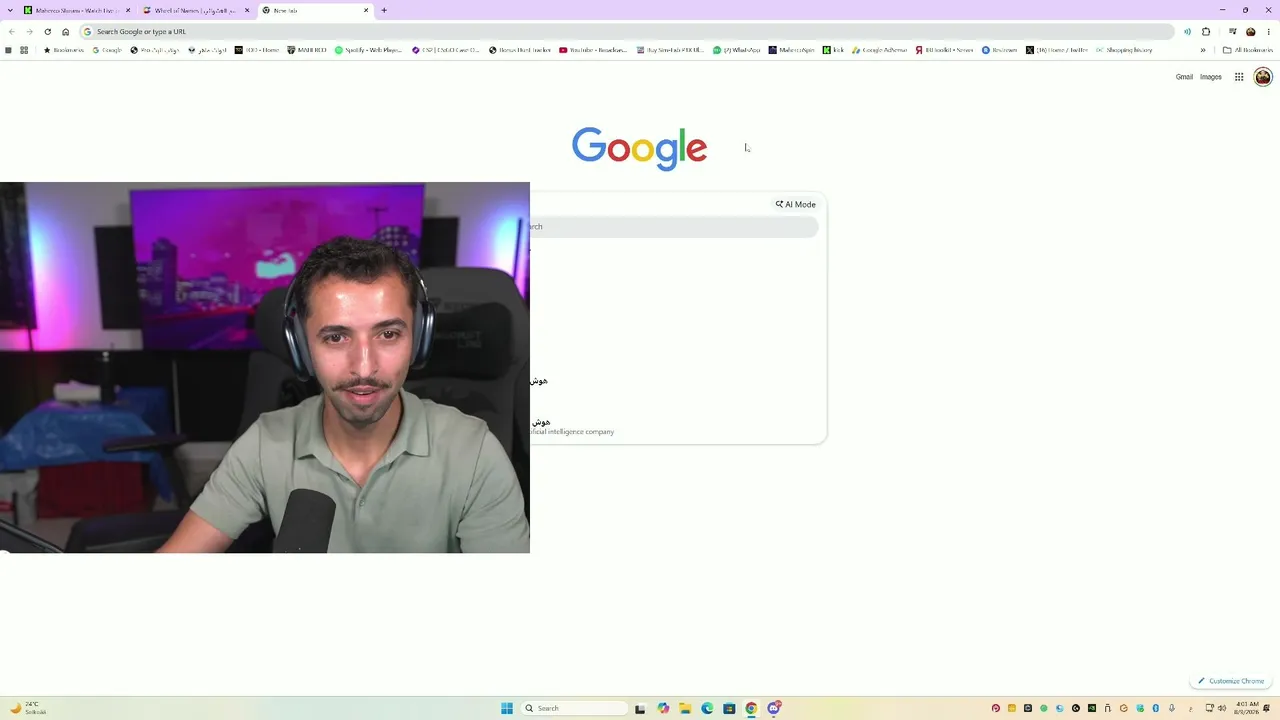Screen dimensions: 1280x720
Task: Open the tab groups grid icon
Action: 24,50
